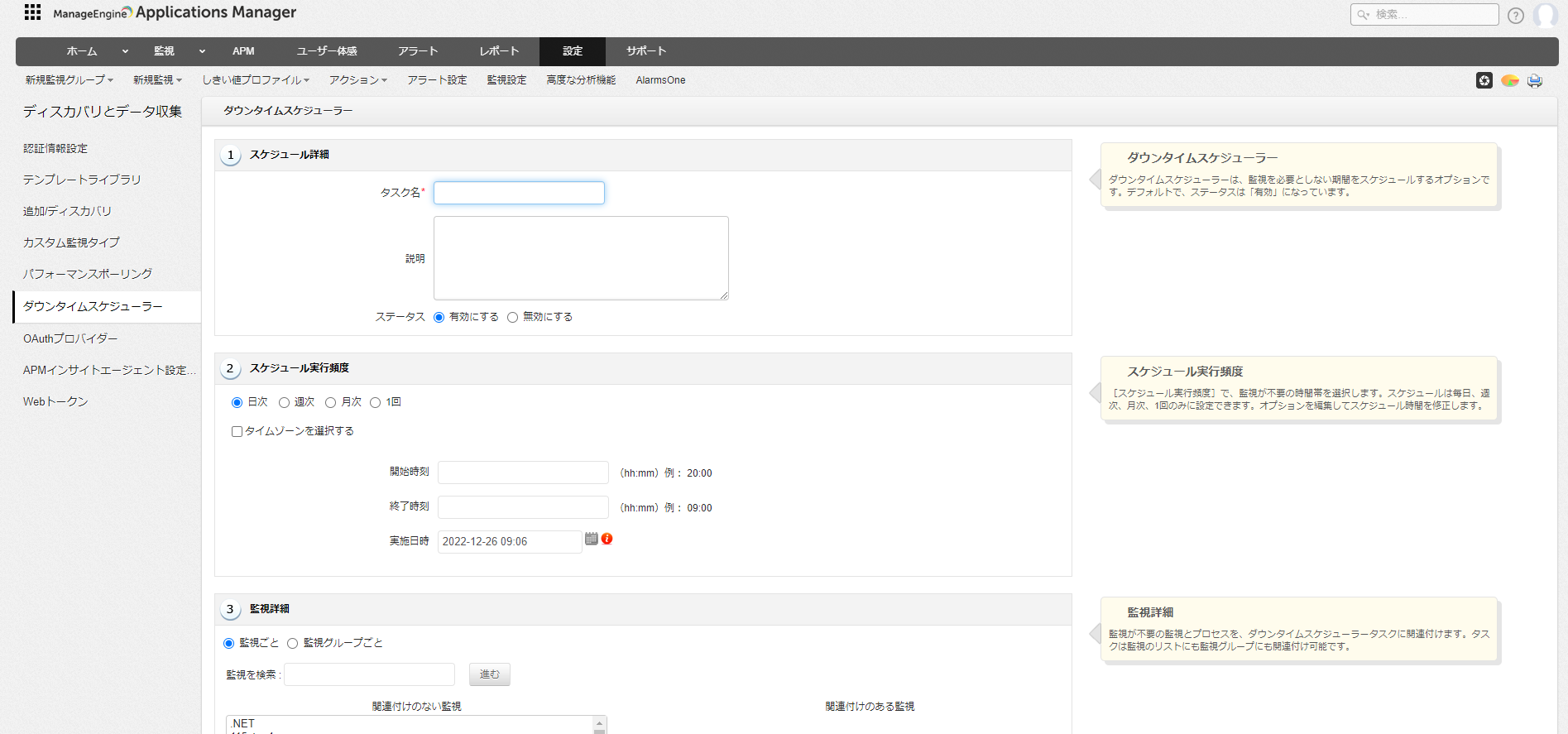The width and height of the screenshot is (1568, 734).
Task: Open the apps grid launcher icon
Action: [x=32, y=12]
